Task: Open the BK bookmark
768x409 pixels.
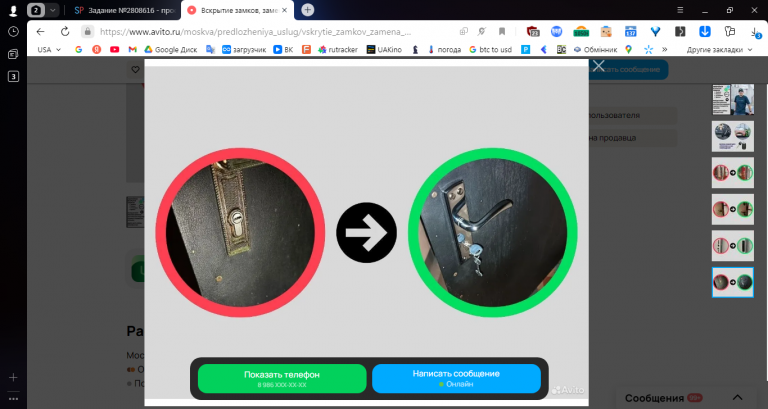Action: click(283, 49)
